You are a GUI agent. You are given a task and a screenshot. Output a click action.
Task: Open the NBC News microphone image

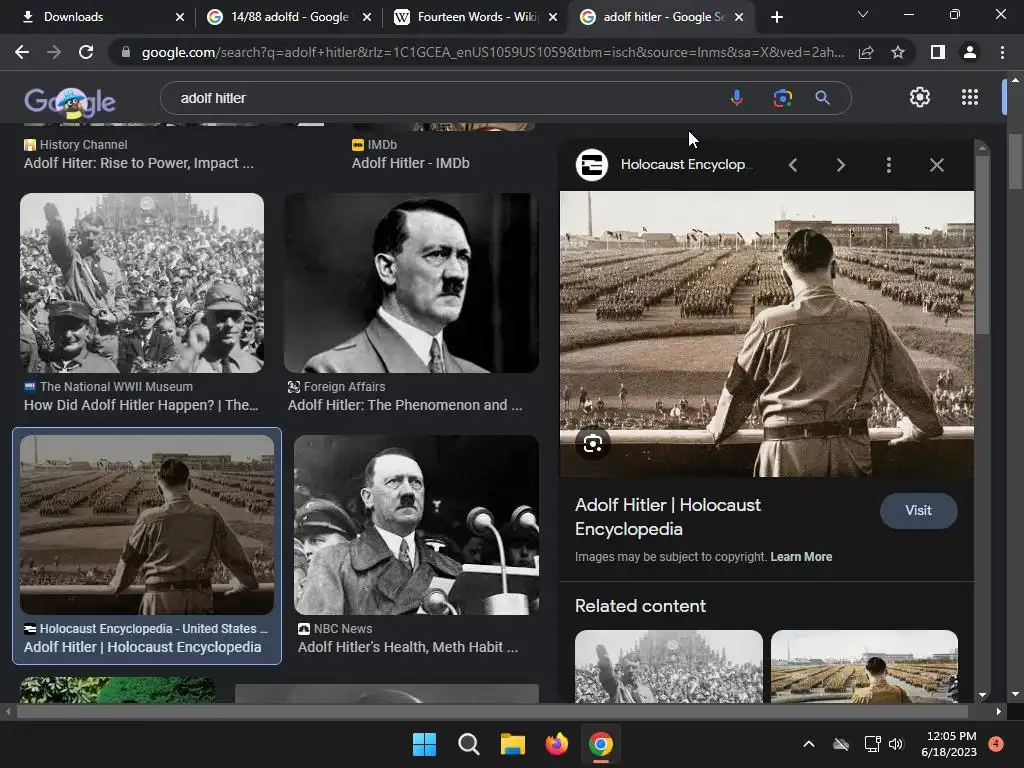[417, 525]
